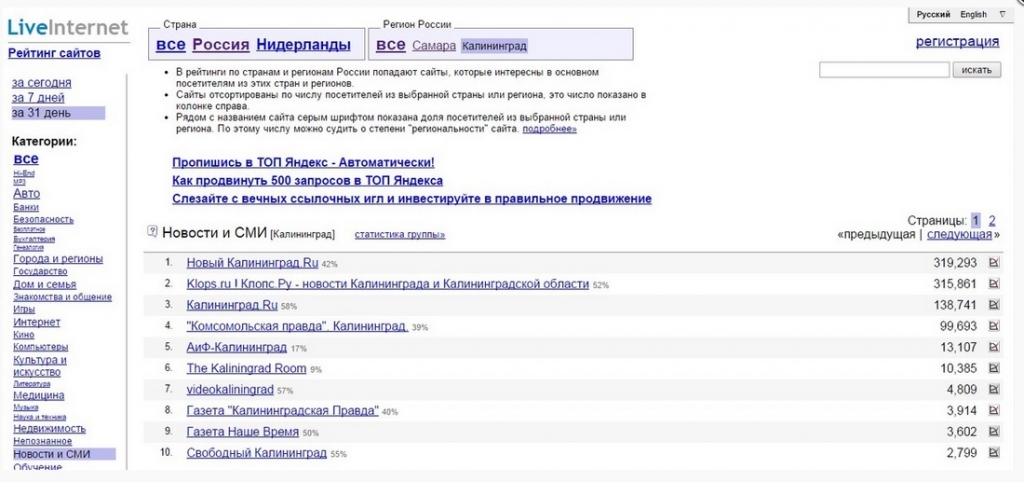Select the Непознанное category
The height and width of the screenshot is (482, 1024).
click(x=42, y=442)
